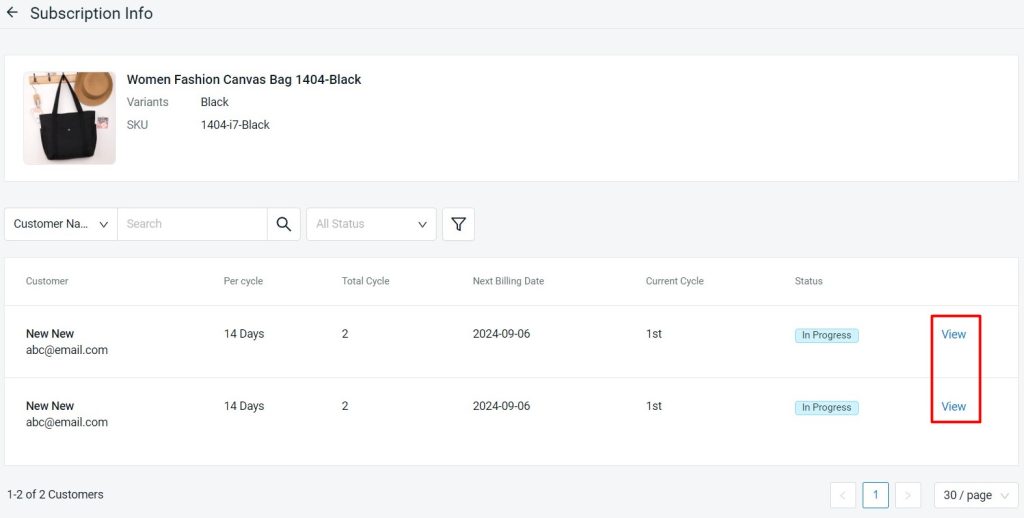Click the SKU label
1024x518 pixels.
[x=137, y=125]
